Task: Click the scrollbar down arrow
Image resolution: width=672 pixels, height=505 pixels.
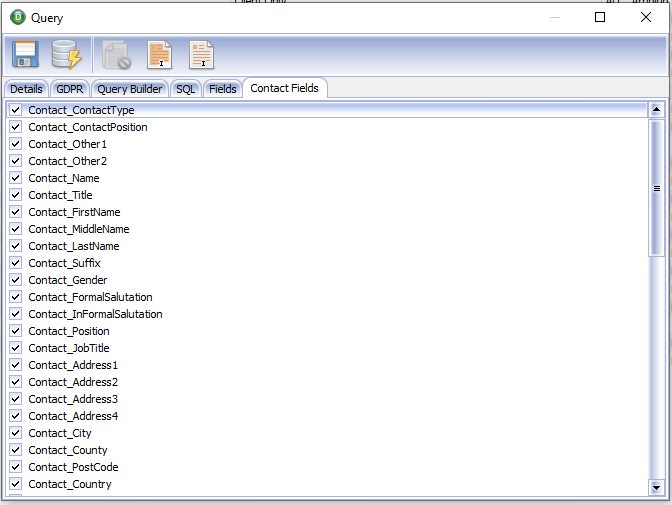Action: coord(656,487)
